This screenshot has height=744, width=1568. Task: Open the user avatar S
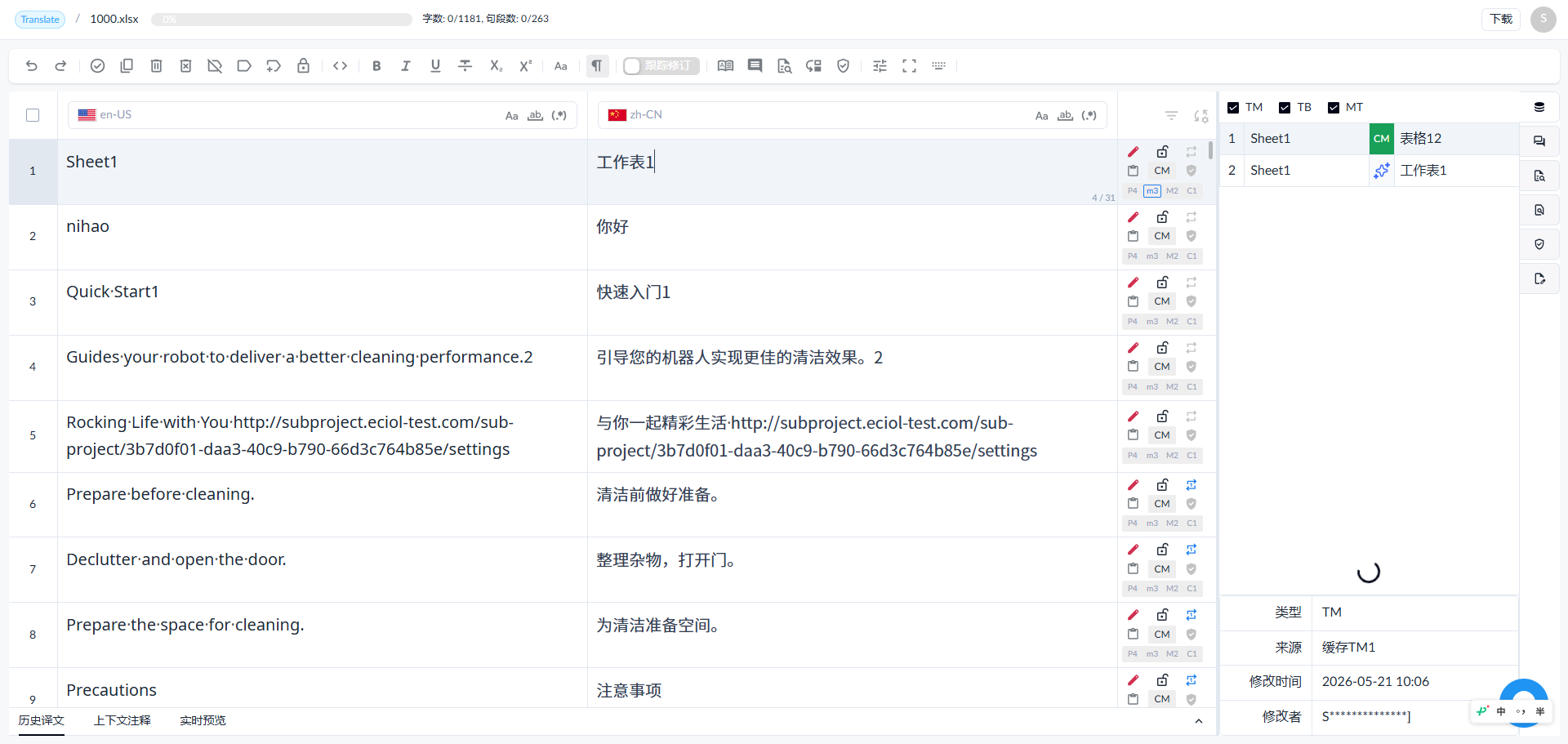pyautogui.click(x=1543, y=19)
